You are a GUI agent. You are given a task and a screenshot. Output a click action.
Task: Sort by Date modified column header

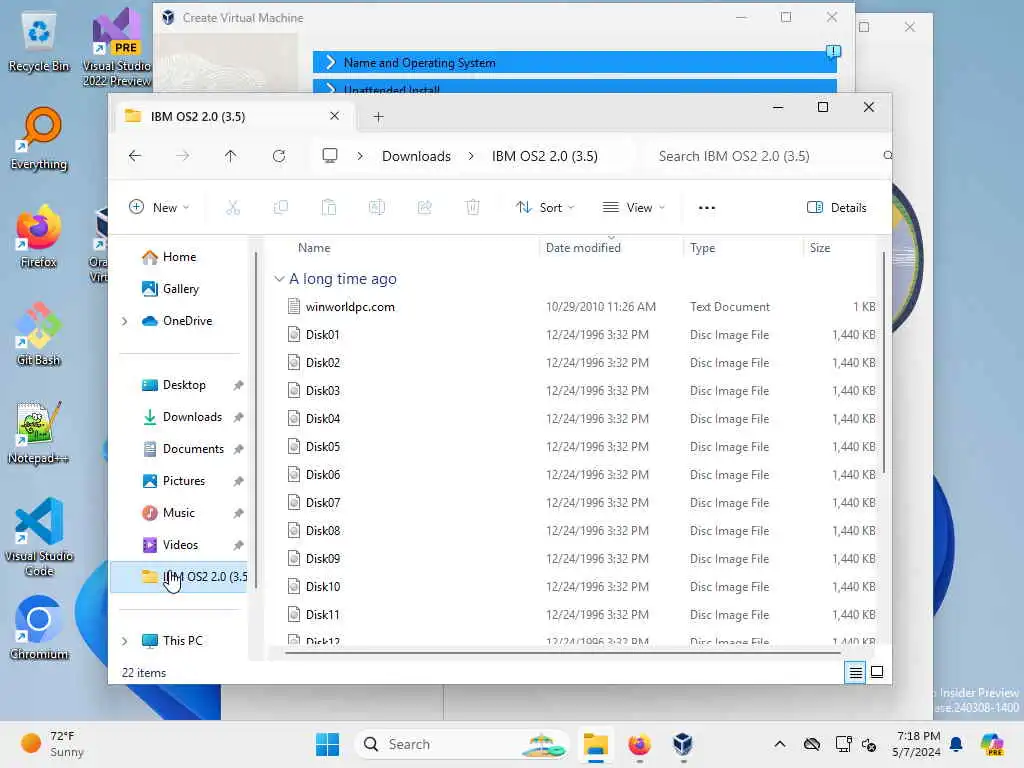pos(583,248)
